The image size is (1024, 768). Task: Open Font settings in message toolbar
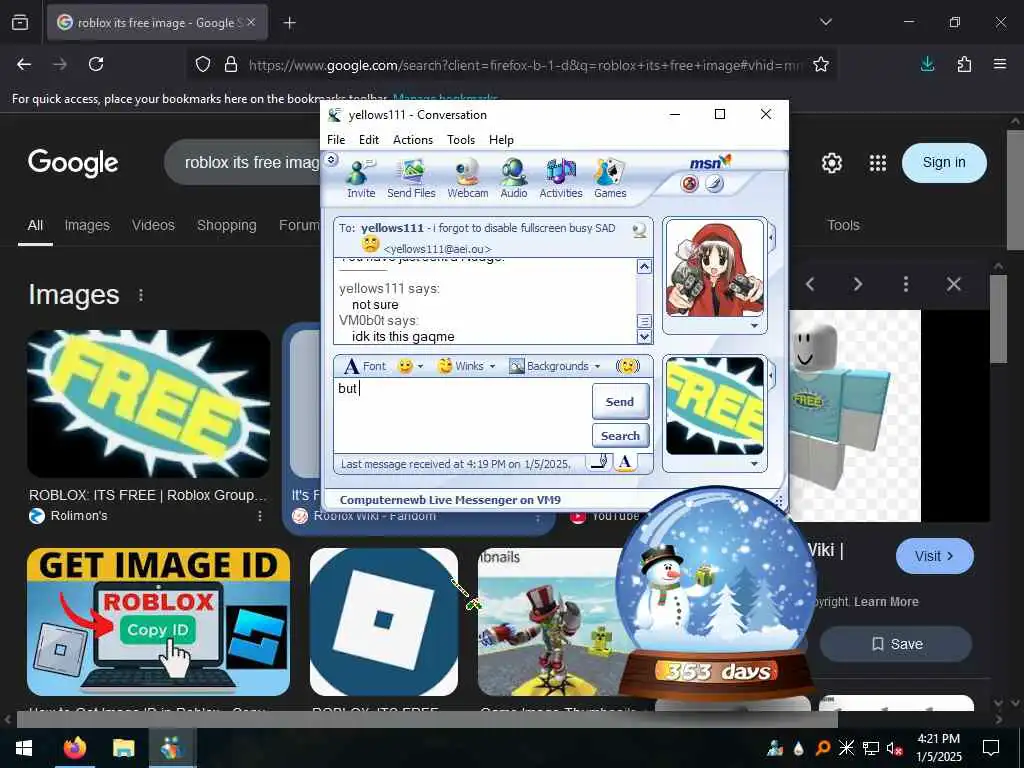click(x=364, y=366)
